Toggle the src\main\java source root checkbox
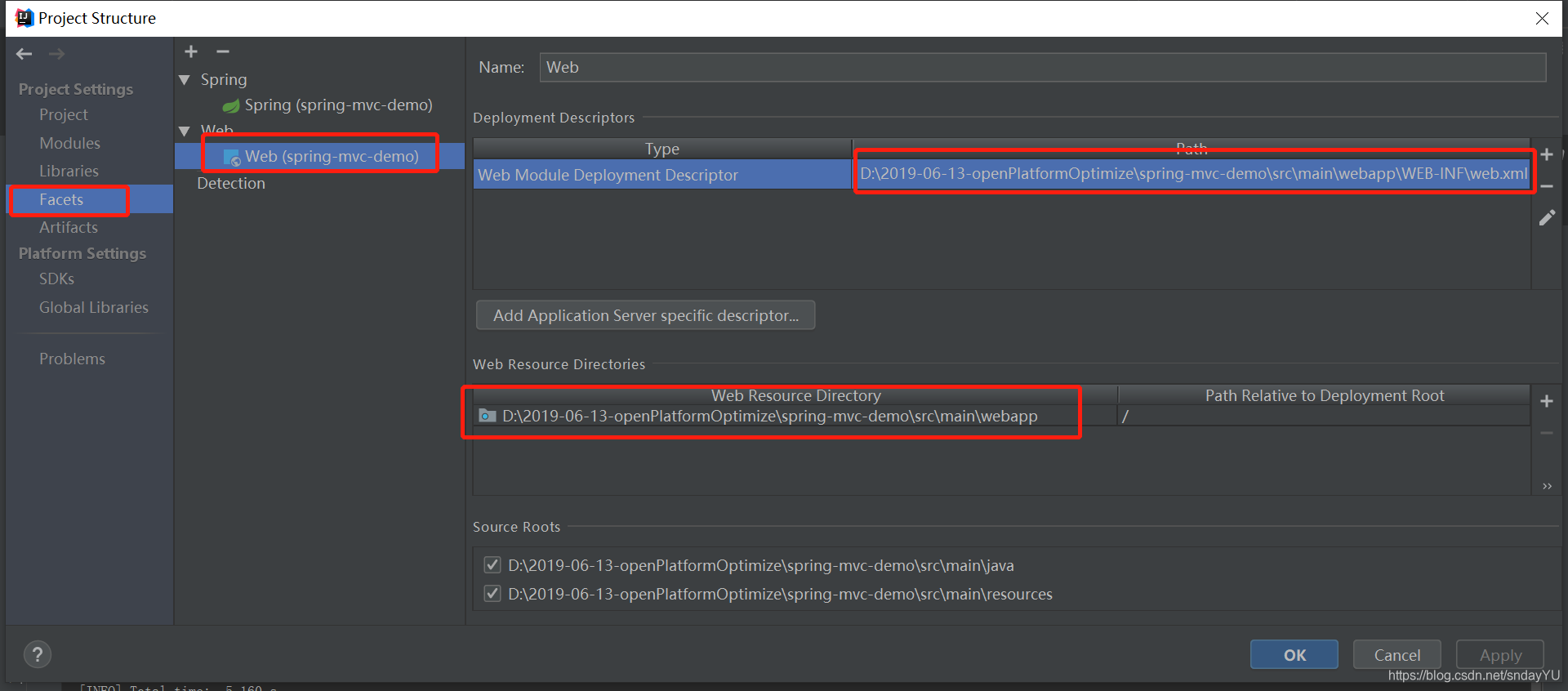This screenshot has width=1568, height=691. [492, 565]
